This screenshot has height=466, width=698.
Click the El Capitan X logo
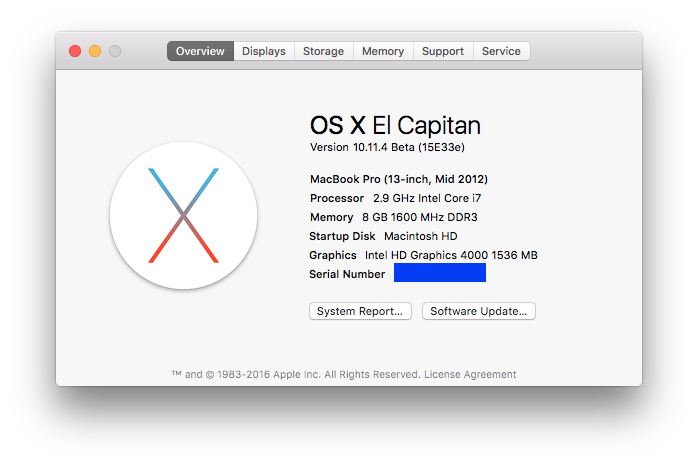coord(183,215)
